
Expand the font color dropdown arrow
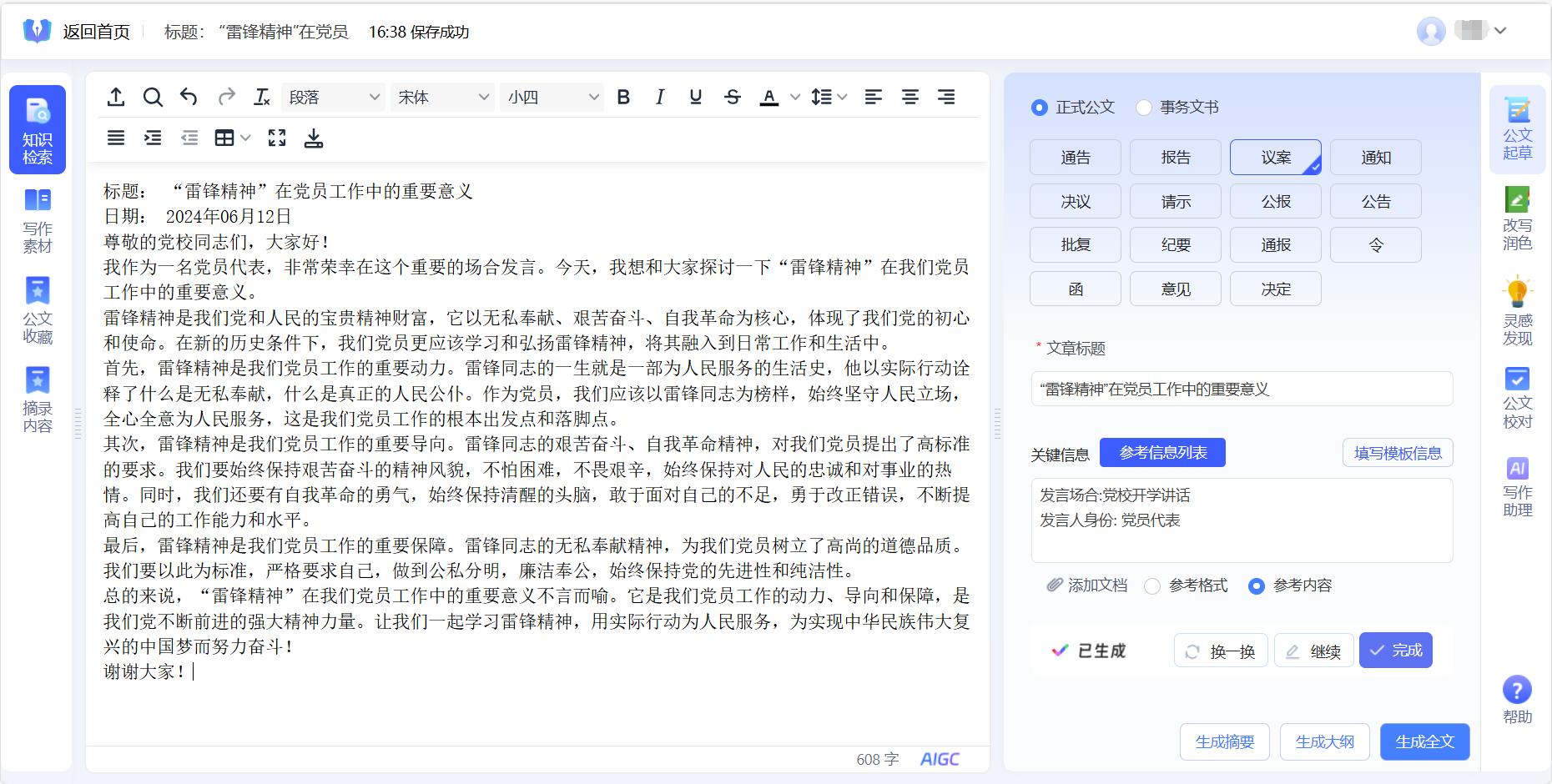[795, 98]
